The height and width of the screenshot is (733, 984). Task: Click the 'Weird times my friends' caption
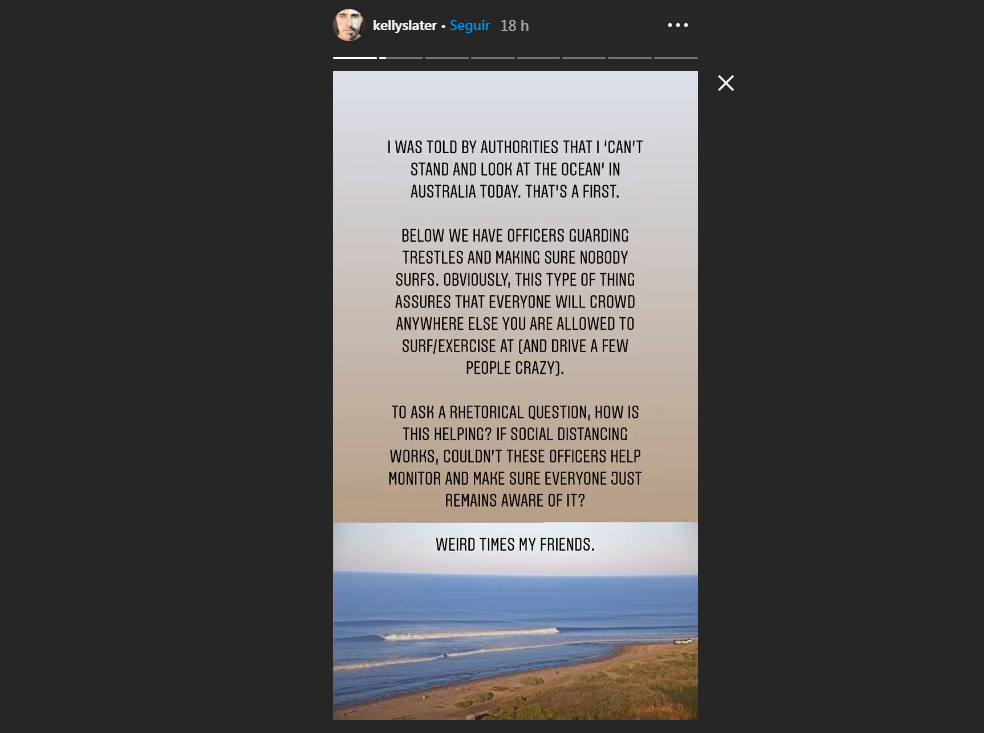coord(515,544)
